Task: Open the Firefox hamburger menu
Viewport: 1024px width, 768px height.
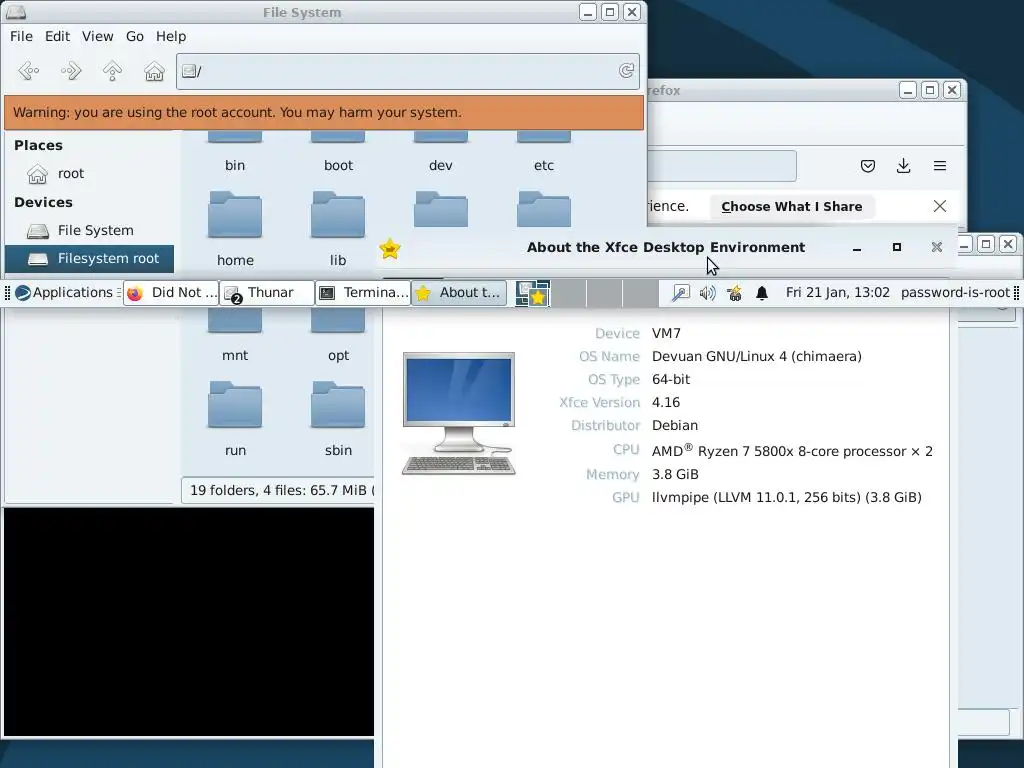Action: pos(940,166)
